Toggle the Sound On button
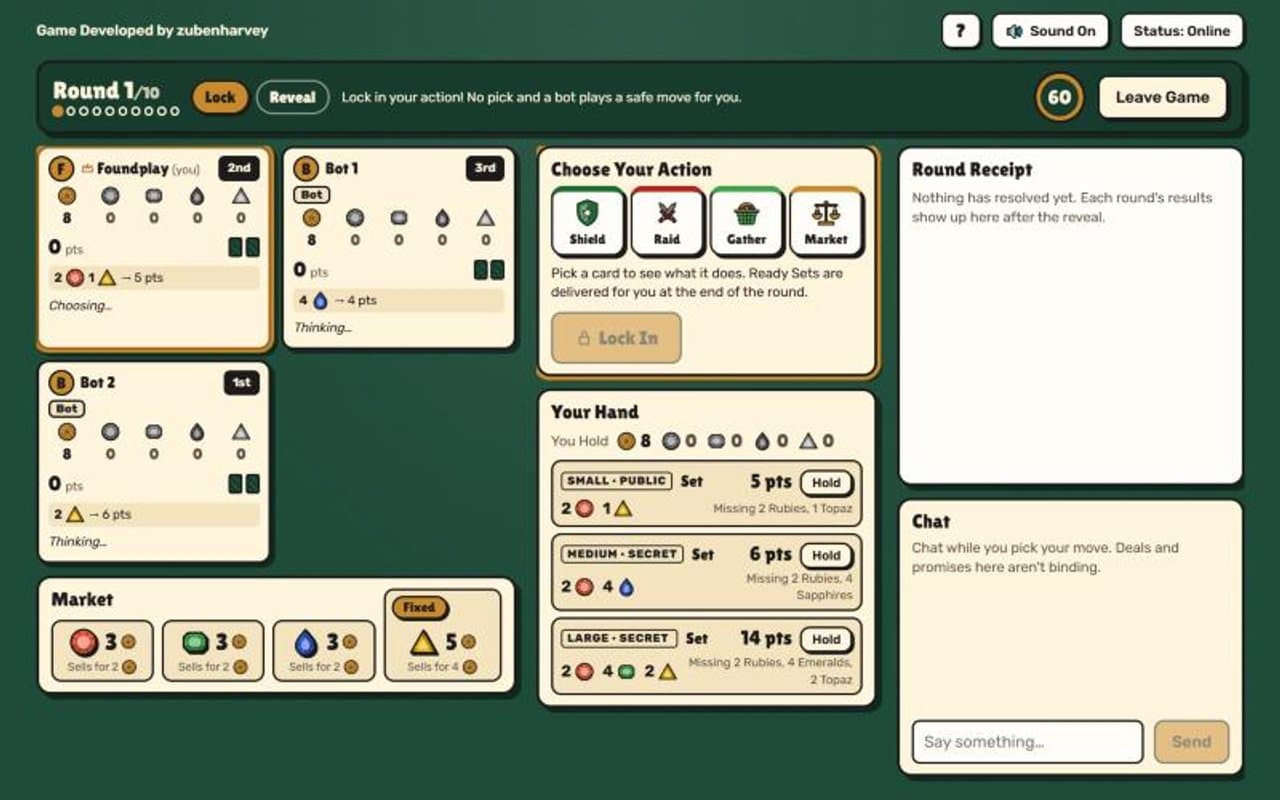Viewport: 1280px width, 800px height. coord(1051,31)
